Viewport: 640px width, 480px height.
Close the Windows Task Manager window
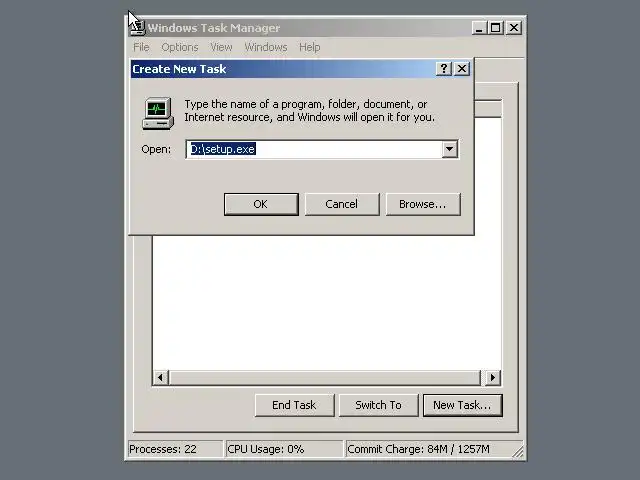click(x=514, y=28)
